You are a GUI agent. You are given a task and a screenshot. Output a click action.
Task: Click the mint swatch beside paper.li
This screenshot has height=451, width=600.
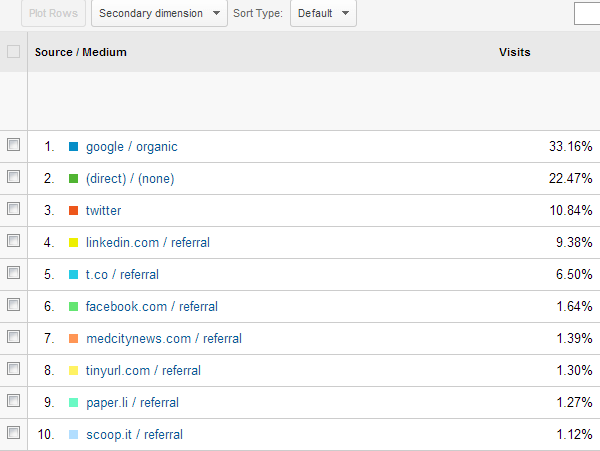click(73, 402)
